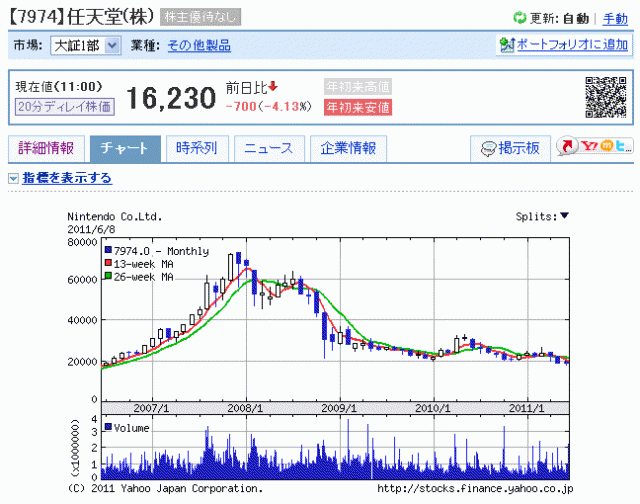
Task: Open the 詳細情報 tab
Action: [46, 149]
